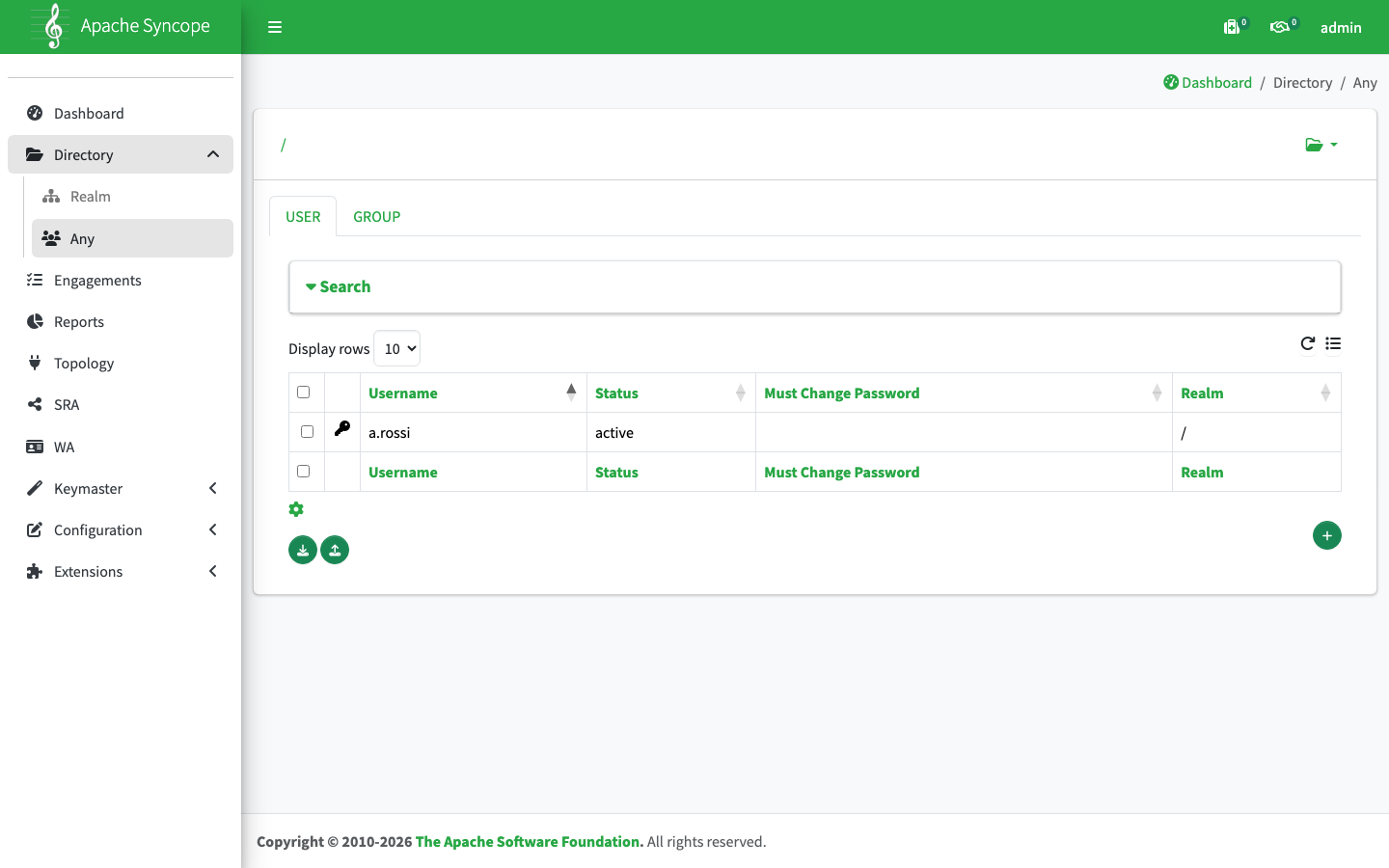Open the Reports sidebar item
The height and width of the screenshot is (868, 1389).
(x=121, y=321)
